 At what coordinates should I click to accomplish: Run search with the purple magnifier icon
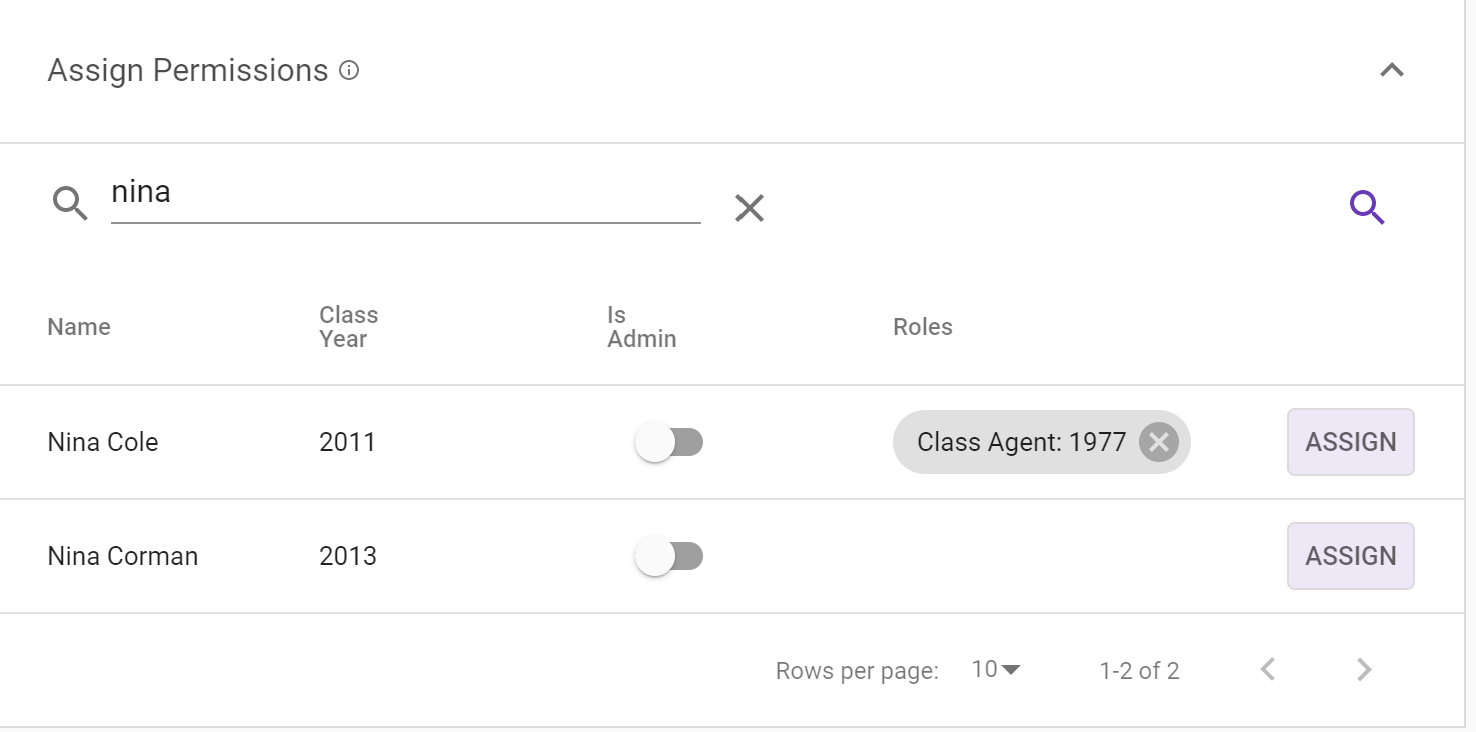tap(1367, 207)
